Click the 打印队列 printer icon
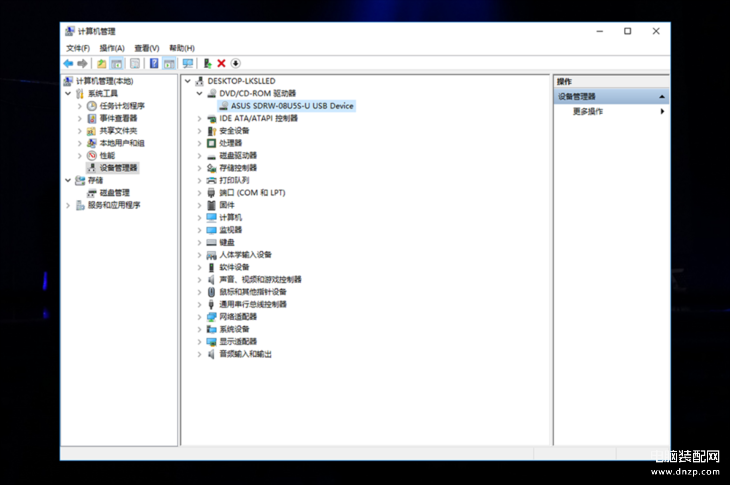Image resolution: width=730 pixels, height=485 pixels. 211,180
